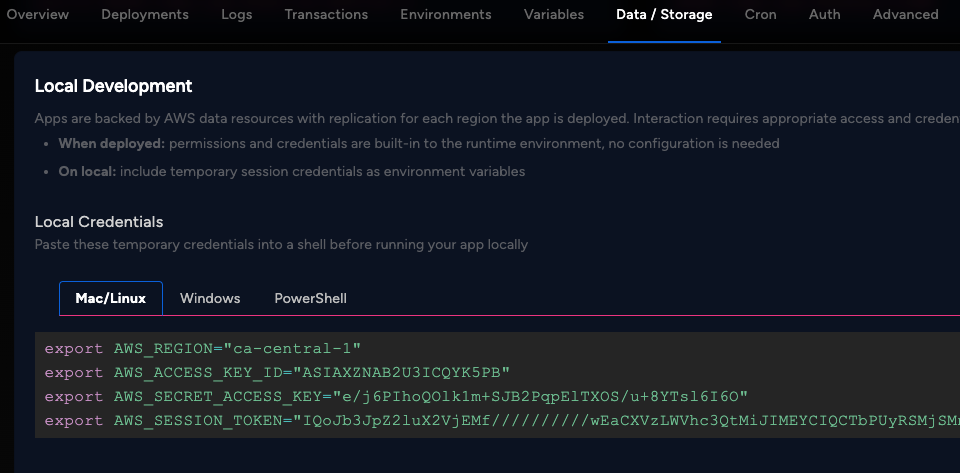Open the Overview tab
The height and width of the screenshot is (473, 960).
point(38,15)
